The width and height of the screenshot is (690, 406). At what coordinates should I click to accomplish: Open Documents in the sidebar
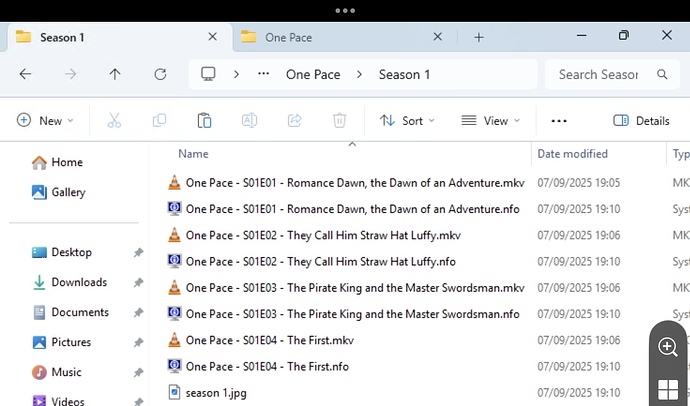[70, 312]
